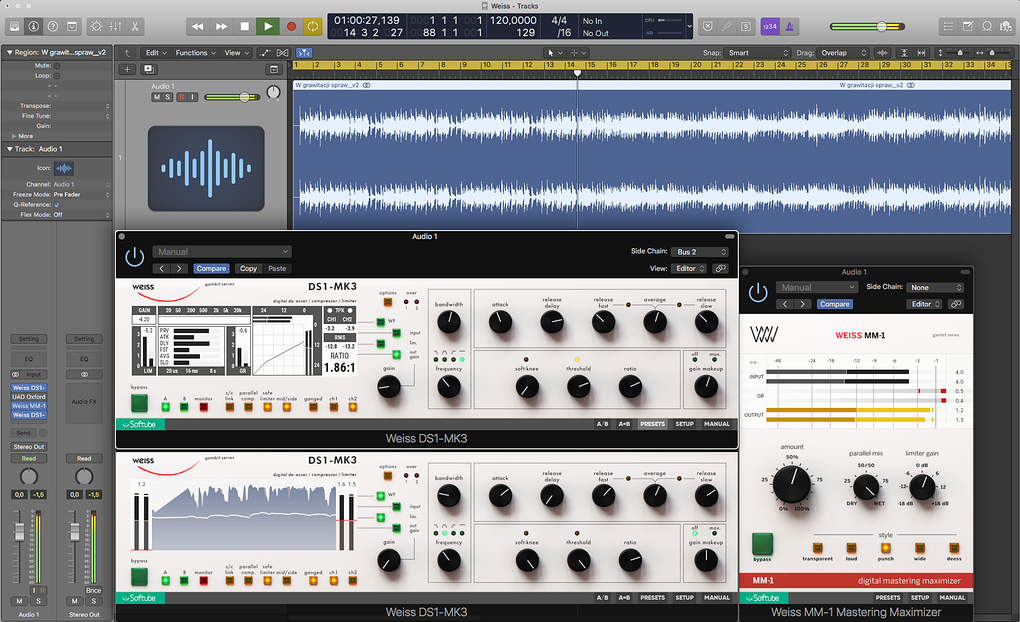Click Paste in the DS1-MK3 plugin header
1020x622 pixels.
(x=277, y=268)
